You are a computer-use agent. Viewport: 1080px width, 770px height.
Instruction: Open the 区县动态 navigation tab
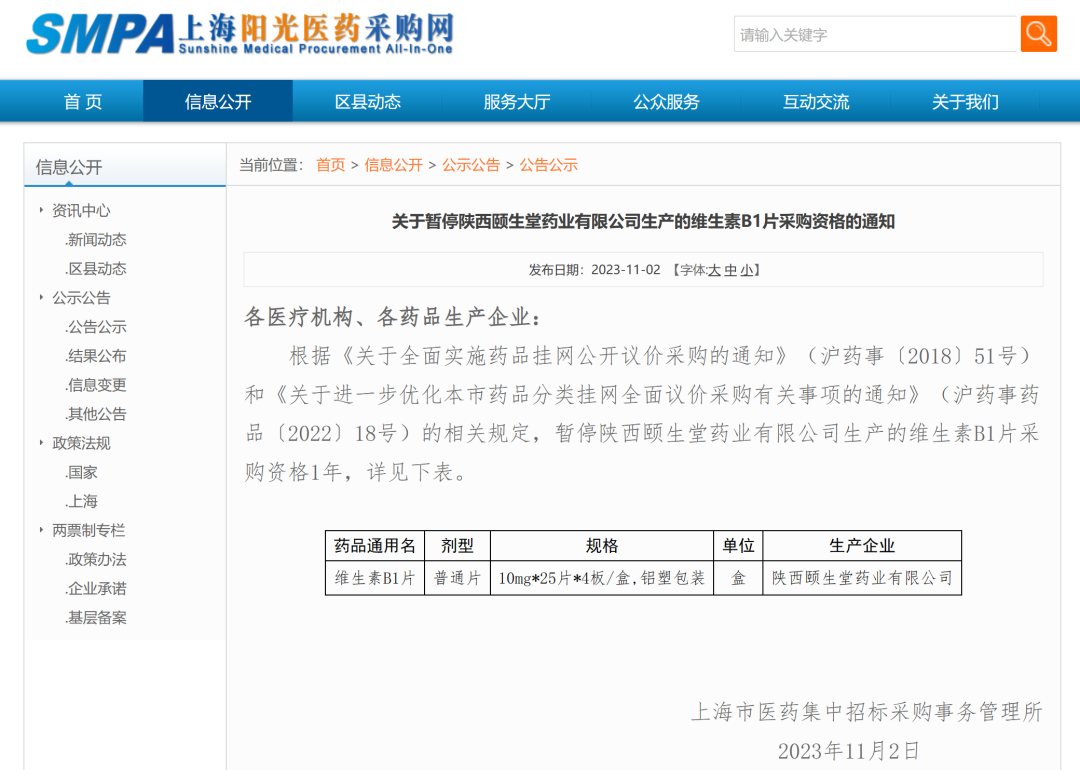(x=367, y=102)
